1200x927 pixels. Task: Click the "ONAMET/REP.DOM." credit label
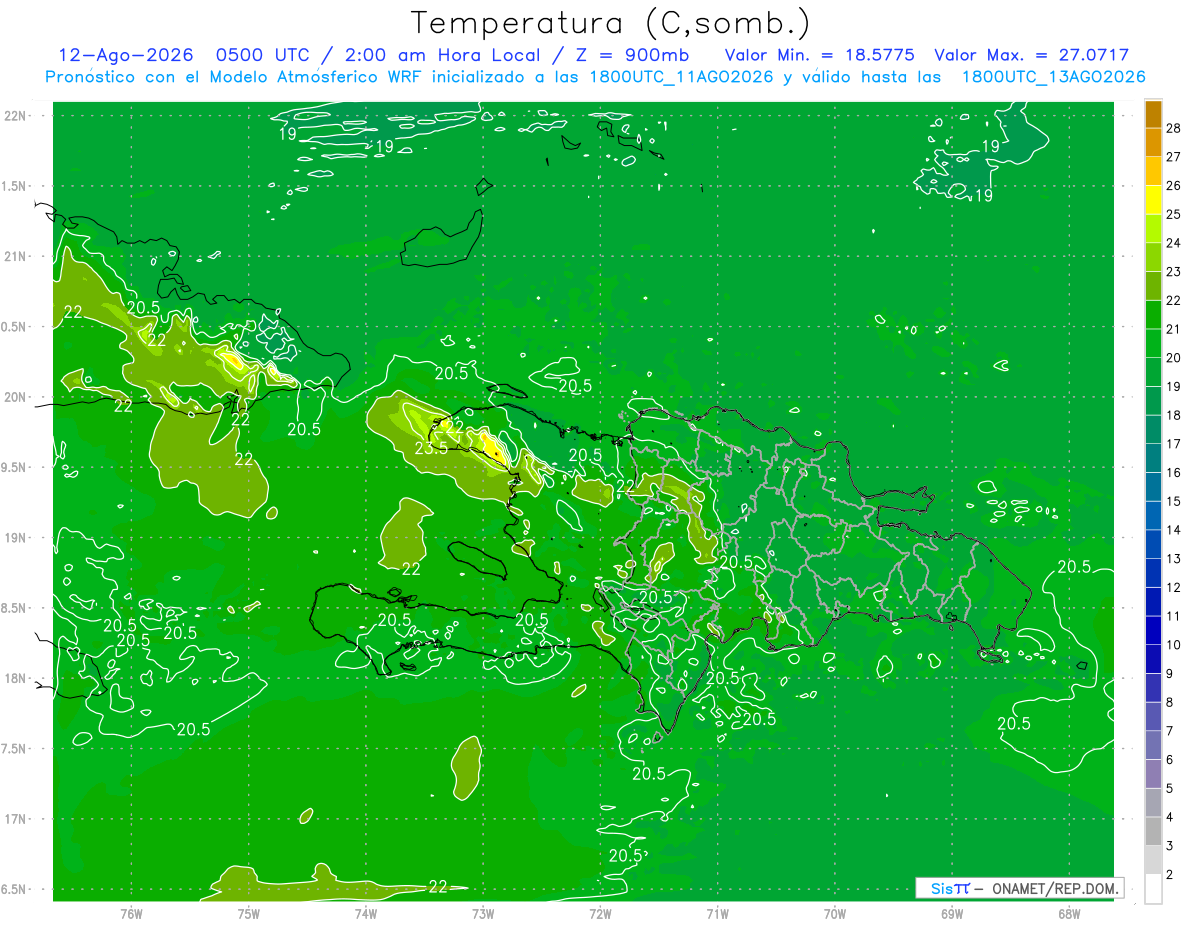pos(1057,888)
